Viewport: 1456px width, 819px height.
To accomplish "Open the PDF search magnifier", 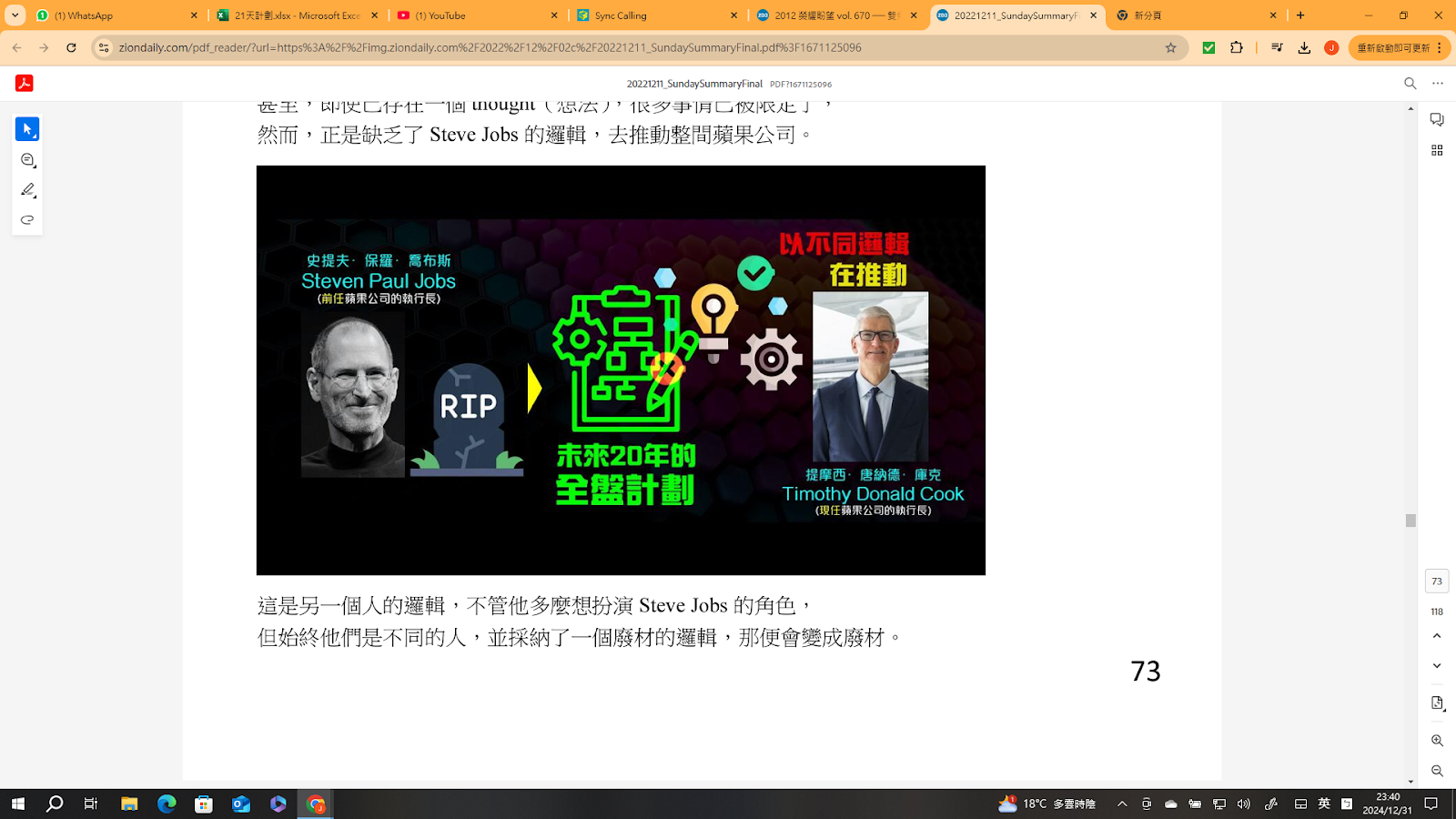I will [x=1410, y=83].
